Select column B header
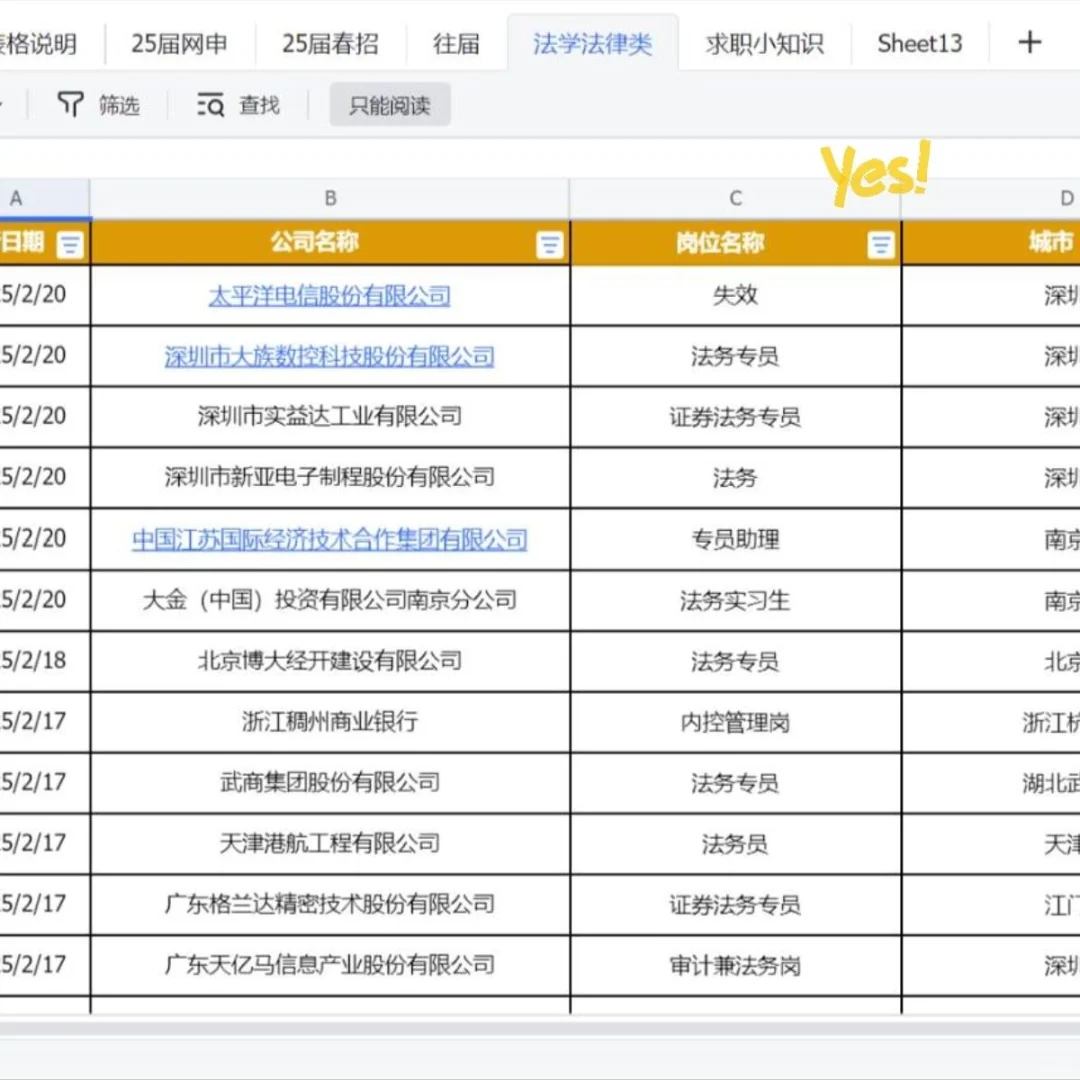The image size is (1080, 1080). click(330, 198)
